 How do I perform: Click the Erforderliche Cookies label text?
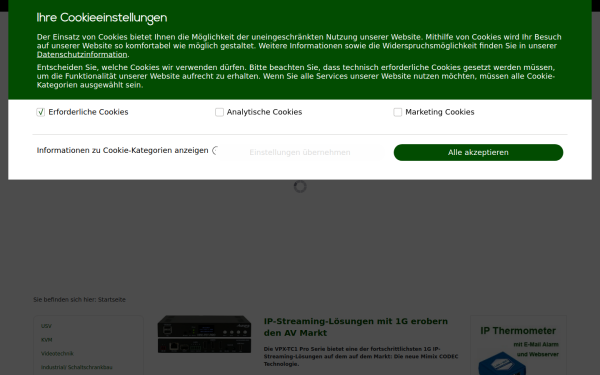point(88,112)
